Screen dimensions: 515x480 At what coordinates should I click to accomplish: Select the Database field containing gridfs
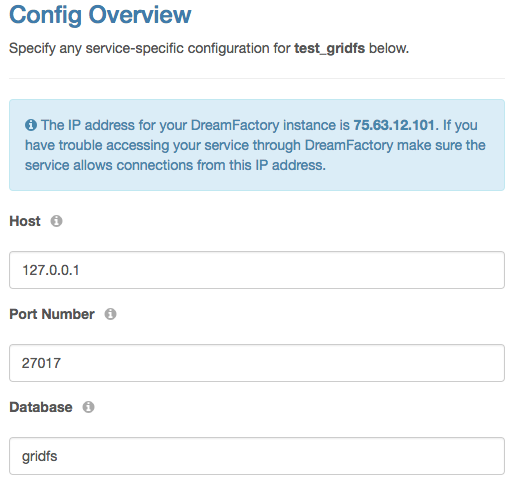(257, 456)
